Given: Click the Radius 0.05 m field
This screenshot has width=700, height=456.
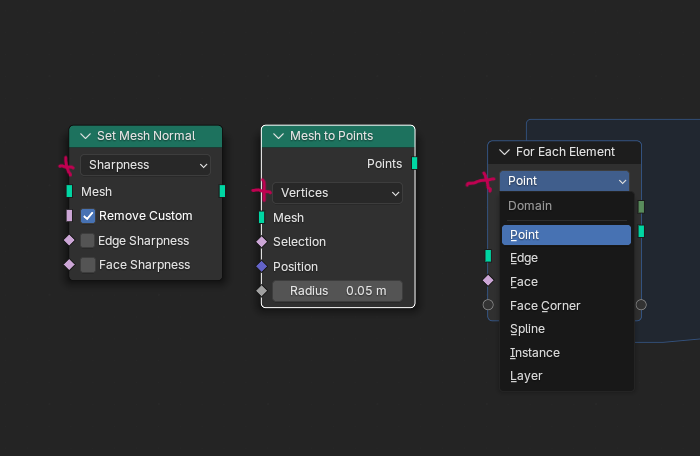Looking at the screenshot, I should tap(338, 291).
